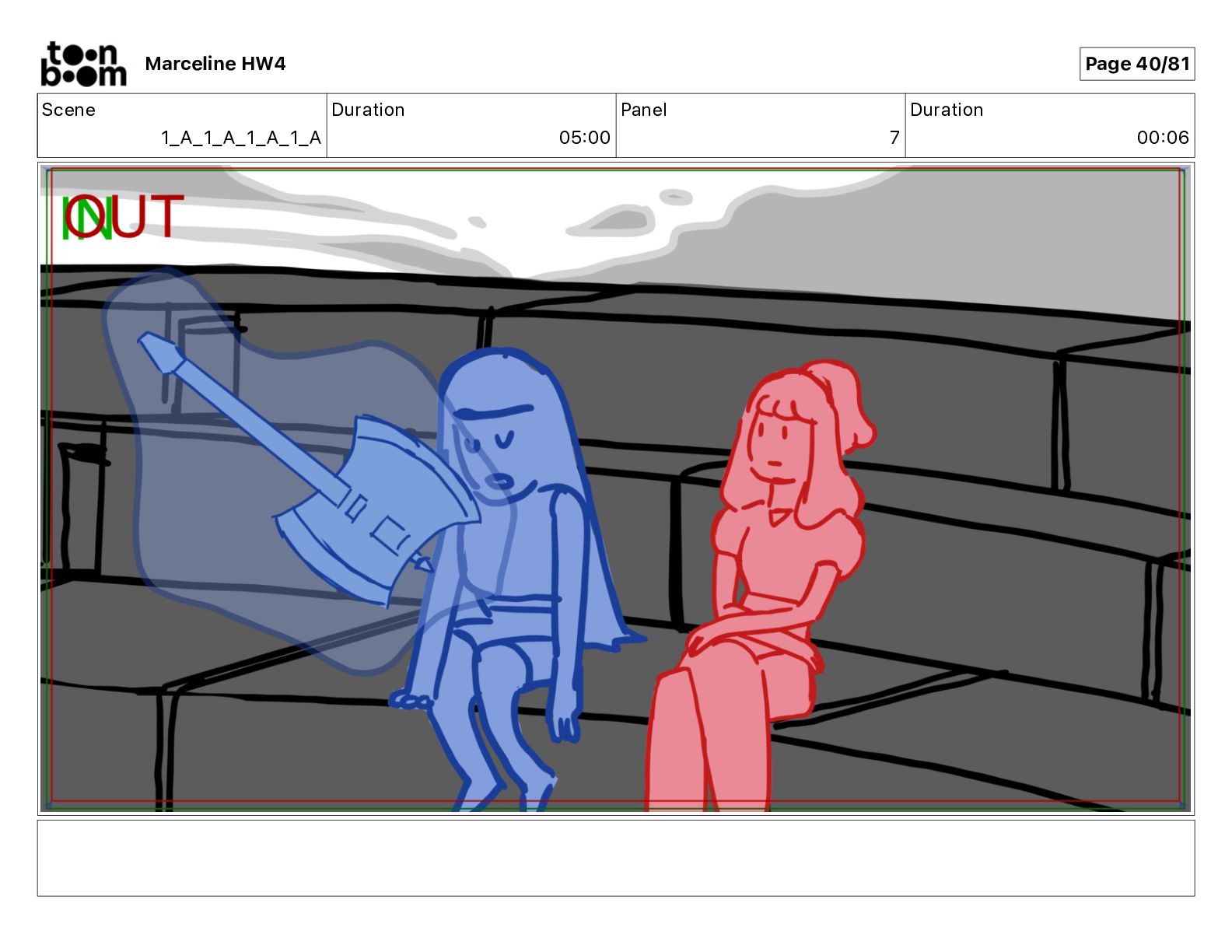
Task: Select scene duration value '05:00'
Action: (x=585, y=138)
